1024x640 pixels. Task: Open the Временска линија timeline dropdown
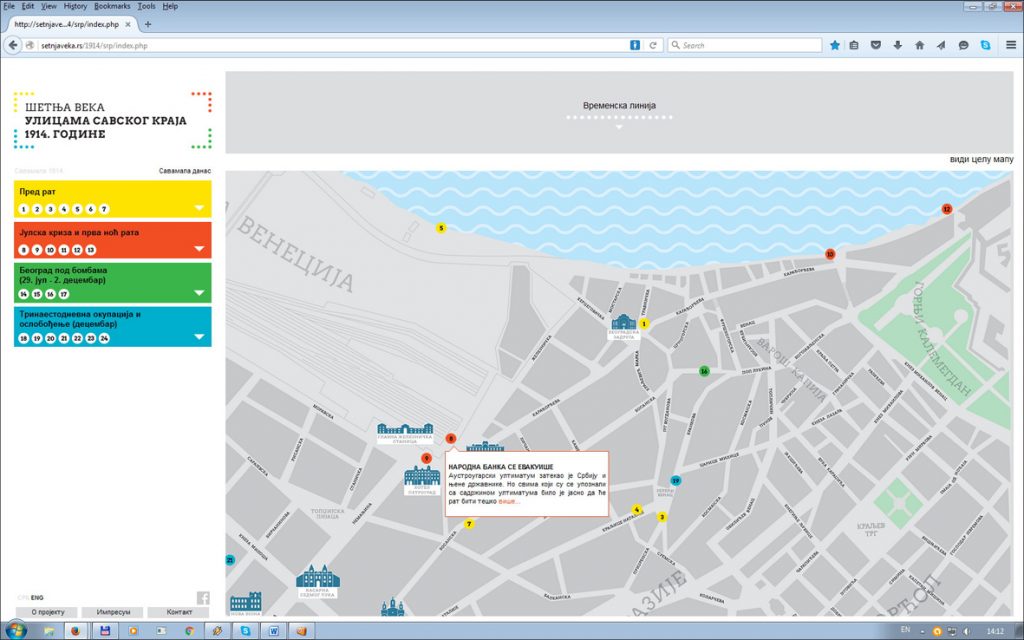point(619,127)
